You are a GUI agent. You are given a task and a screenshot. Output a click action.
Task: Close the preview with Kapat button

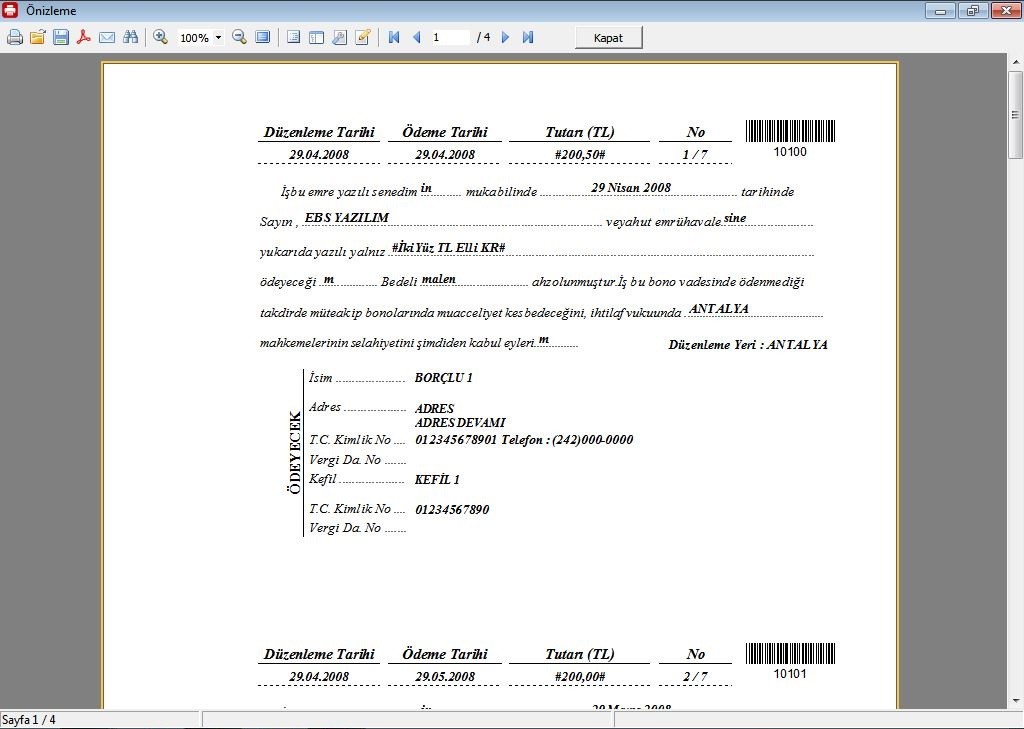(x=609, y=37)
